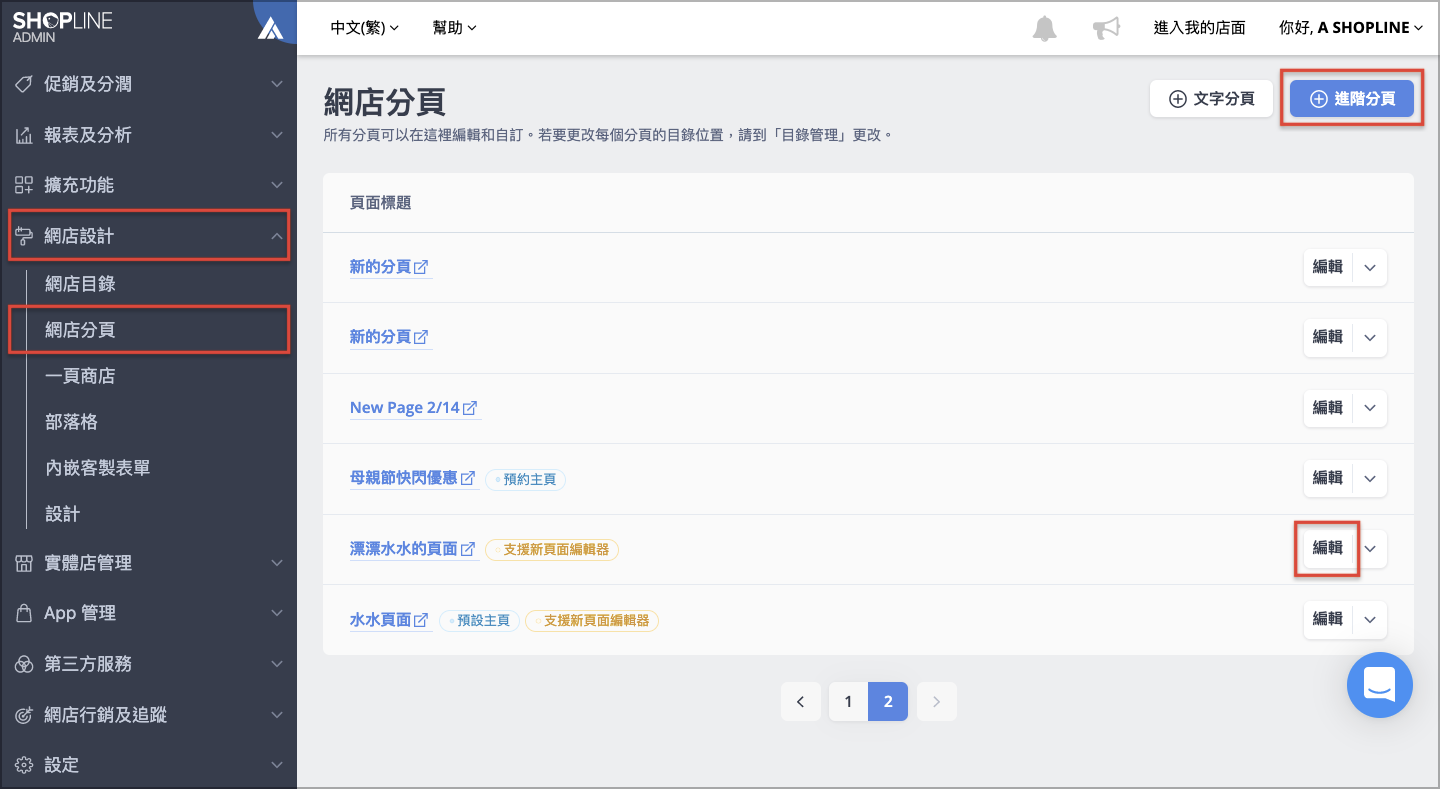Click the next page right arrow

coord(936,702)
